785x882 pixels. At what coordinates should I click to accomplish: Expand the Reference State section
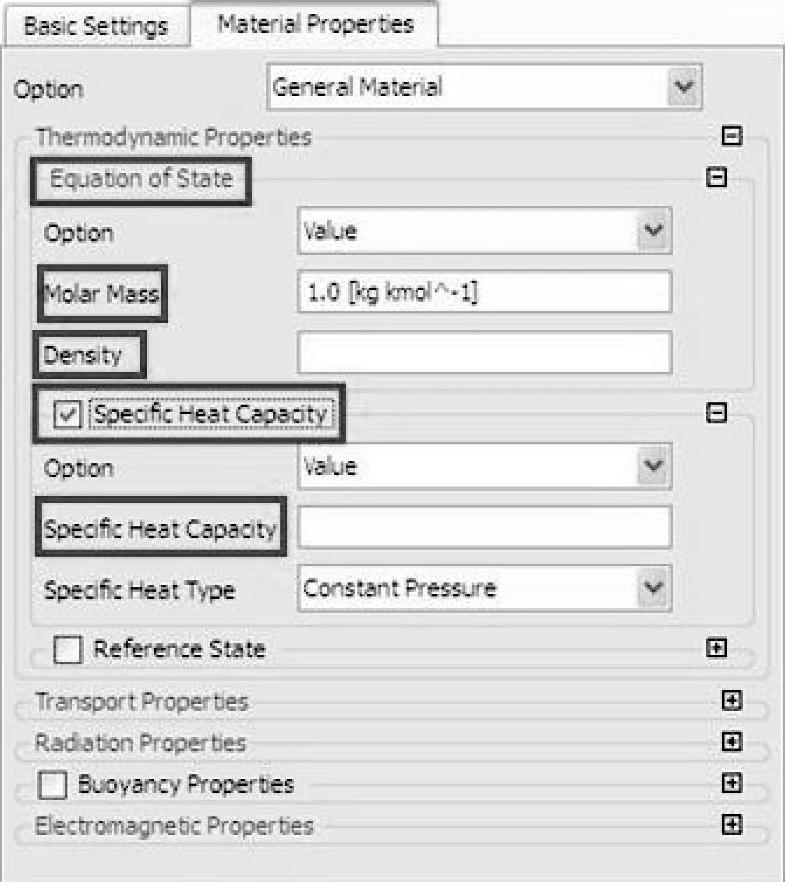tap(716, 648)
